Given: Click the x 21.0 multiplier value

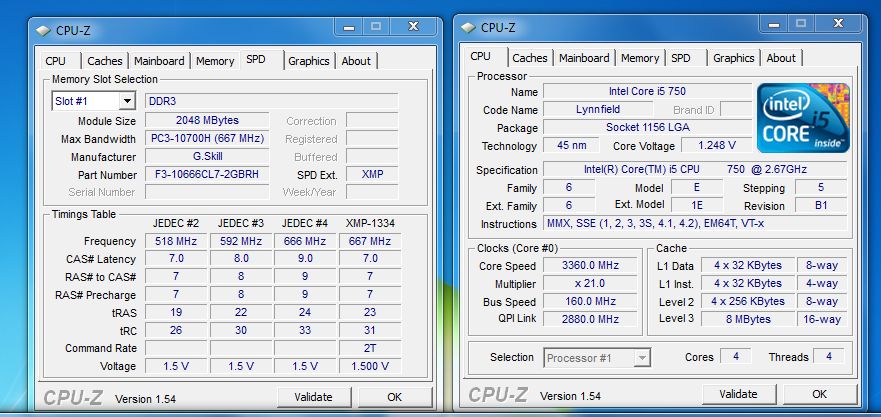Looking at the screenshot, I should click(590, 283).
